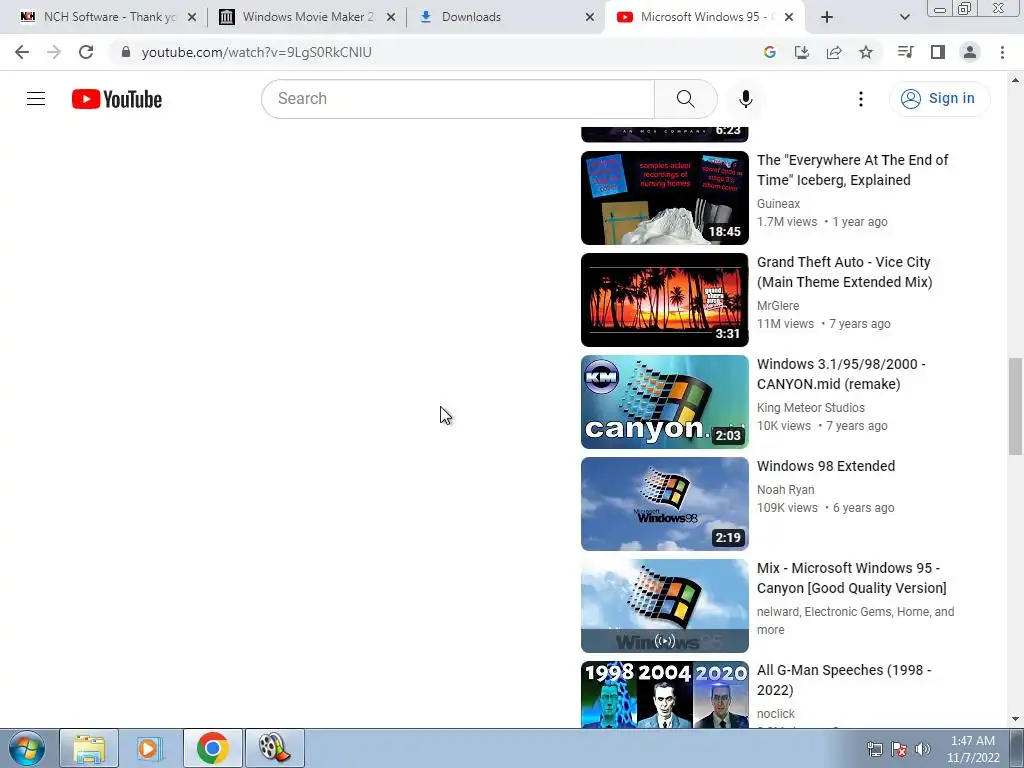Toggle Chrome side panel icon

pyautogui.click(x=938, y=52)
